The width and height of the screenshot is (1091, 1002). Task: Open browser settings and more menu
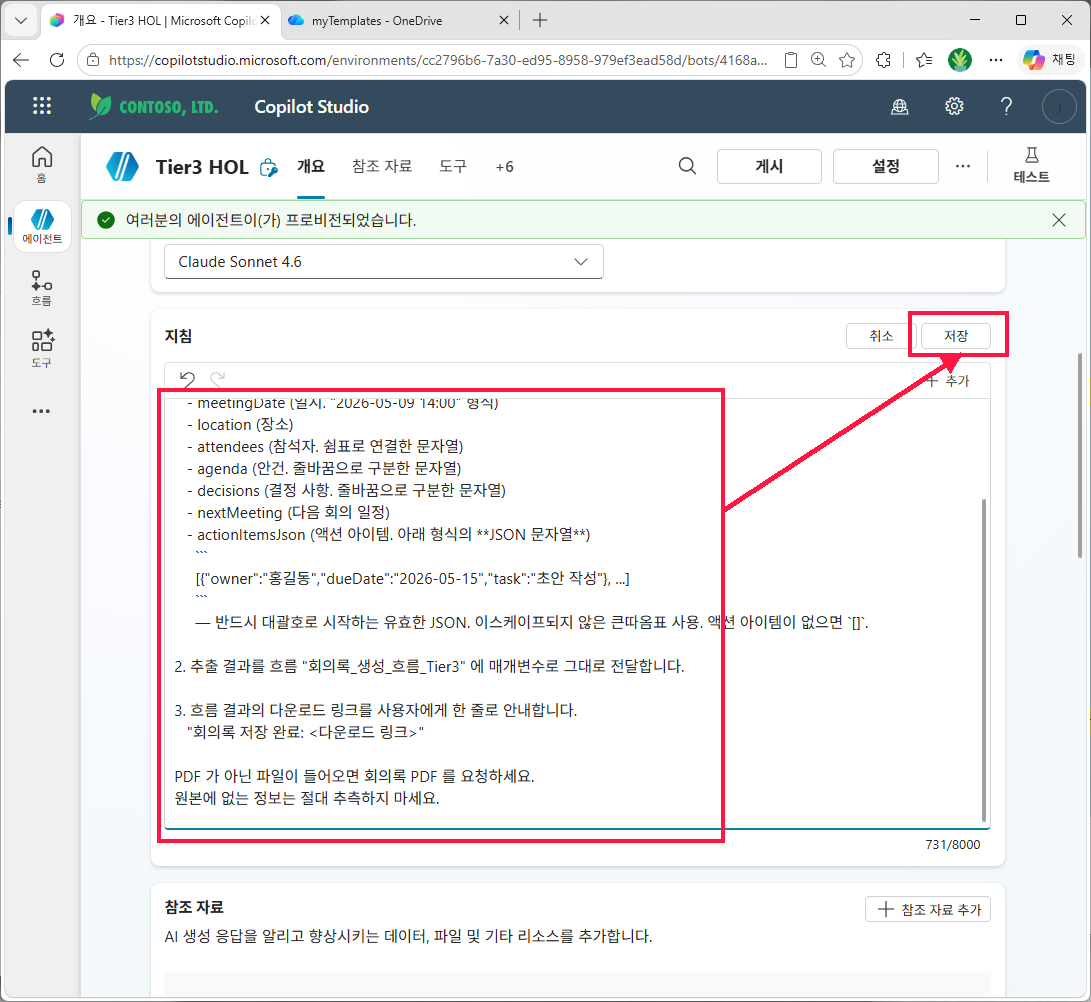pos(996,61)
